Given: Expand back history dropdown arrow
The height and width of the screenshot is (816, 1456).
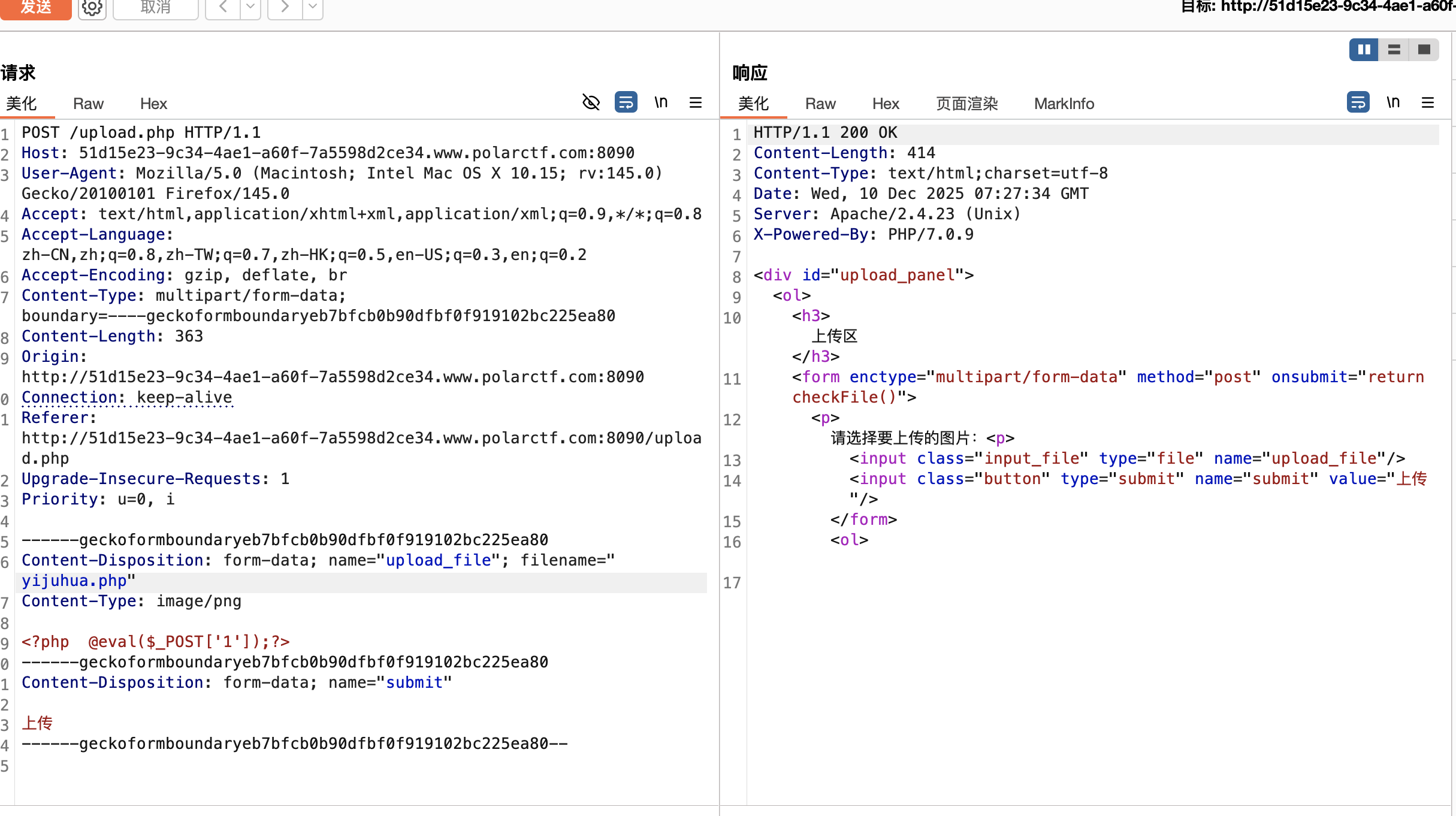Looking at the screenshot, I should [x=250, y=7].
